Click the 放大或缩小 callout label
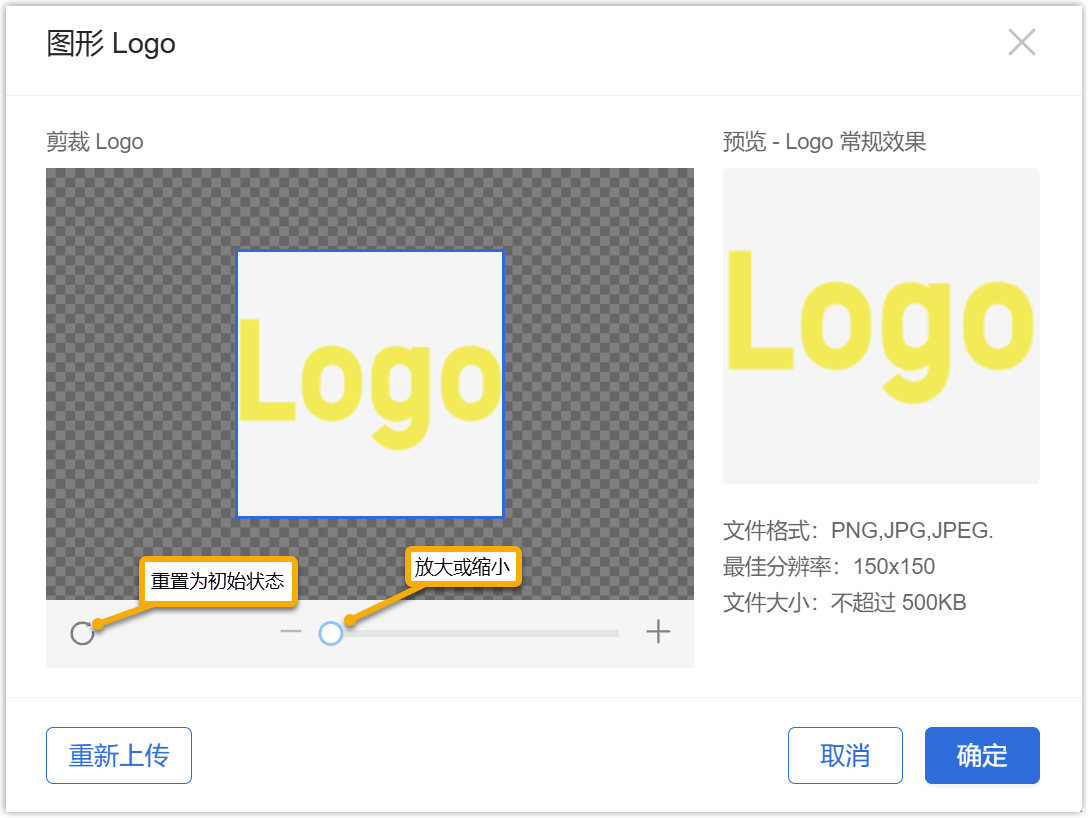Viewport: 1088px width, 818px height. (x=462, y=567)
